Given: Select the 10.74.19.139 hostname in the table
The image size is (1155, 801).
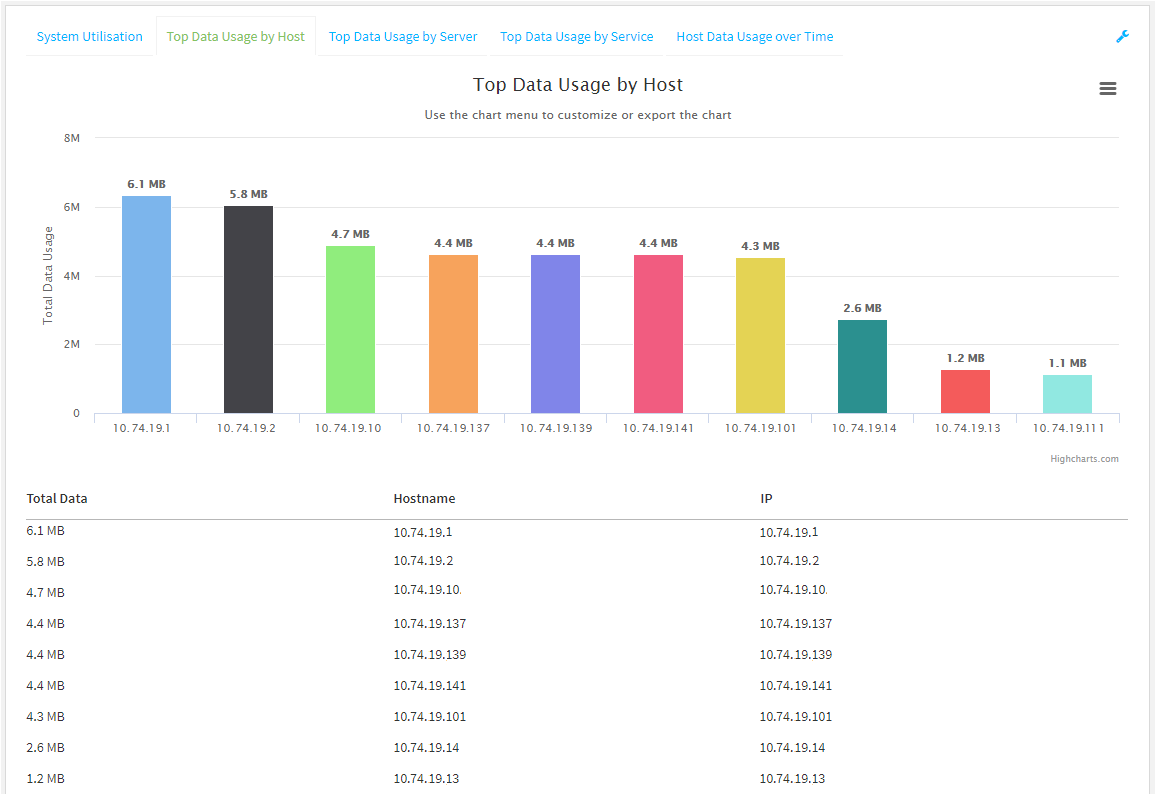Looking at the screenshot, I should tap(428, 654).
